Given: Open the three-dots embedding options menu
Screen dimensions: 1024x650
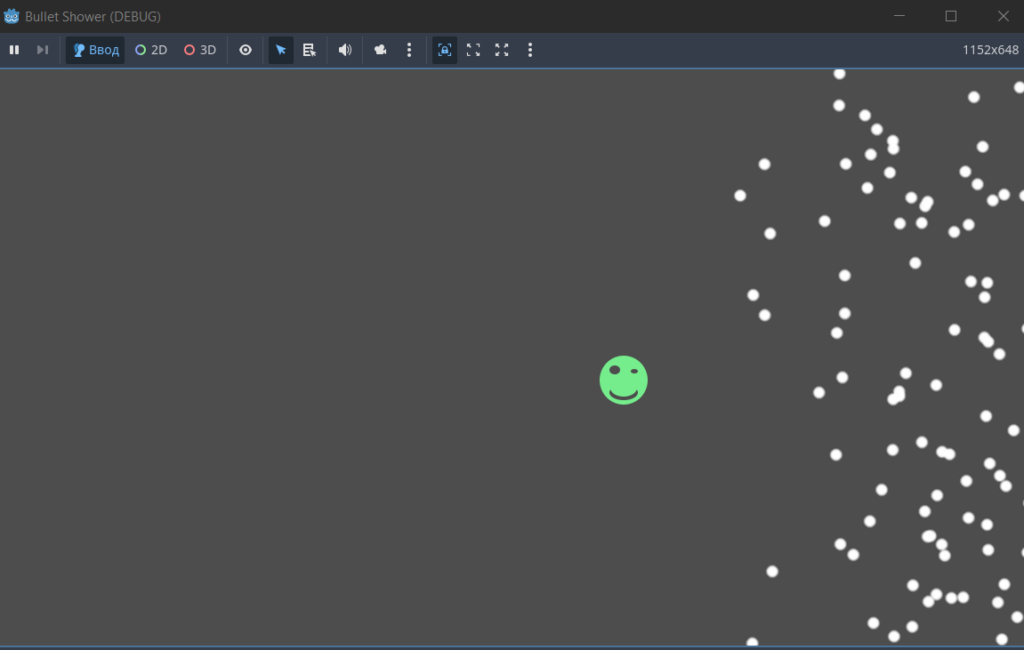Looking at the screenshot, I should [530, 50].
